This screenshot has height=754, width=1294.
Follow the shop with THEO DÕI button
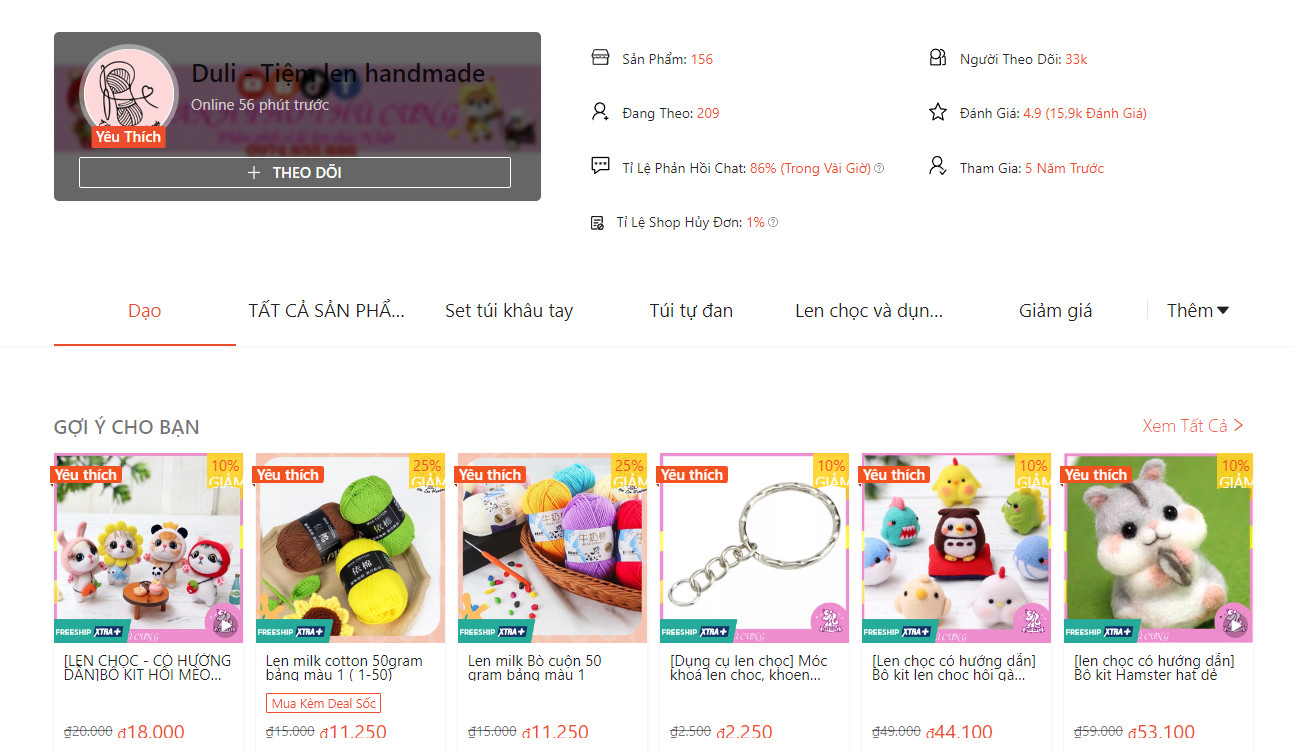click(x=295, y=172)
